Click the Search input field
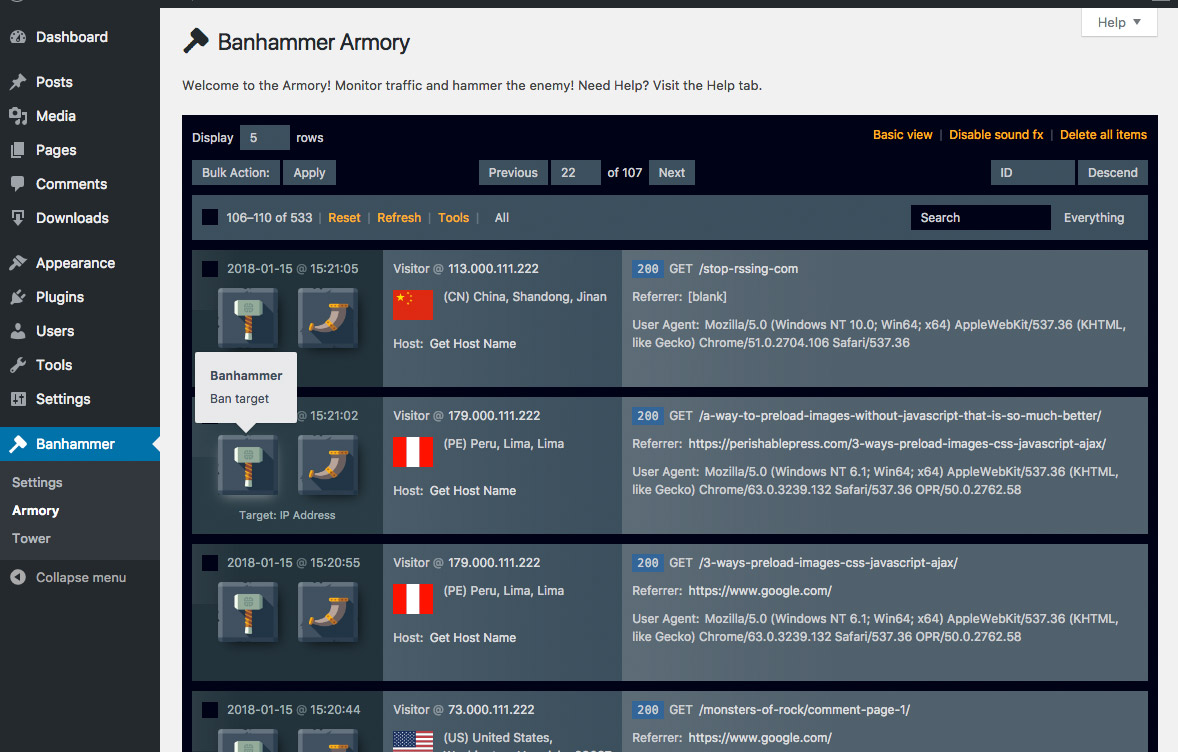This screenshot has width=1178, height=752. click(x=980, y=218)
